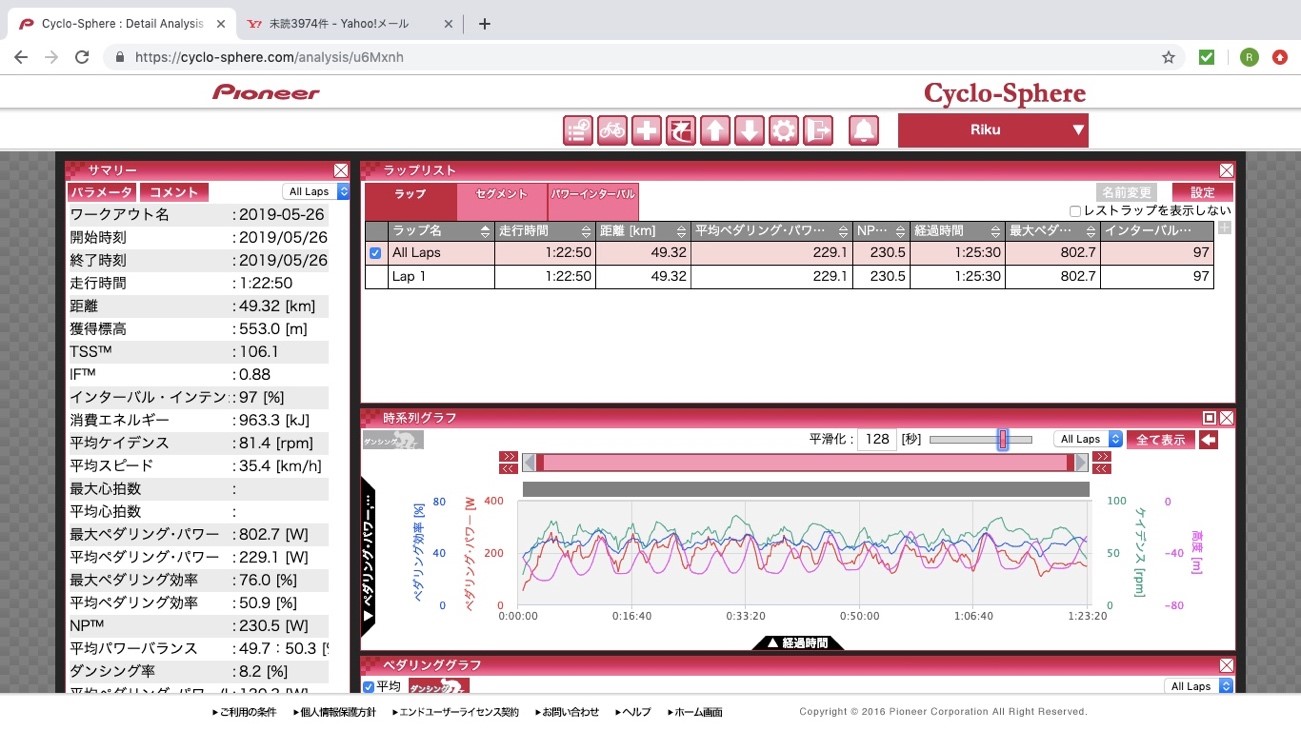Click the 平滑化 smoothing slider handle
The width and height of the screenshot is (1301, 731).
click(1002, 440)
